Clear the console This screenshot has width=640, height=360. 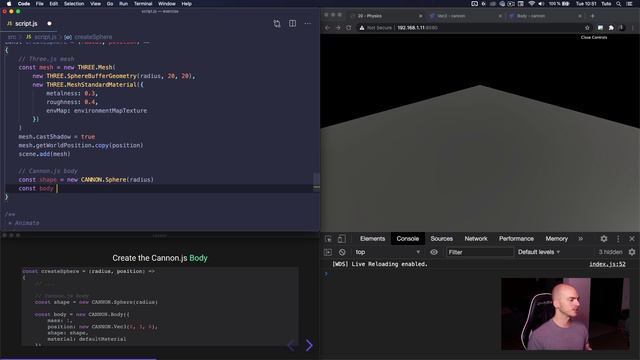[342, 252]
